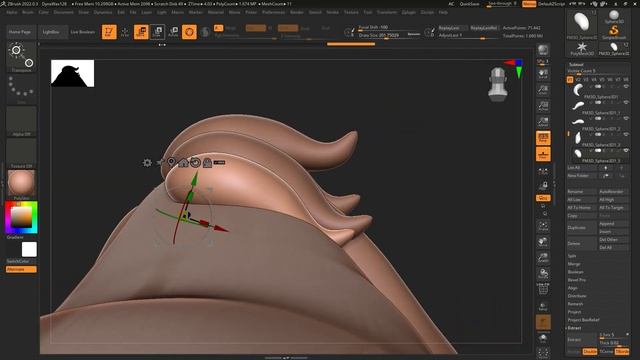Expand the Merge section

(x=573, y=264)
